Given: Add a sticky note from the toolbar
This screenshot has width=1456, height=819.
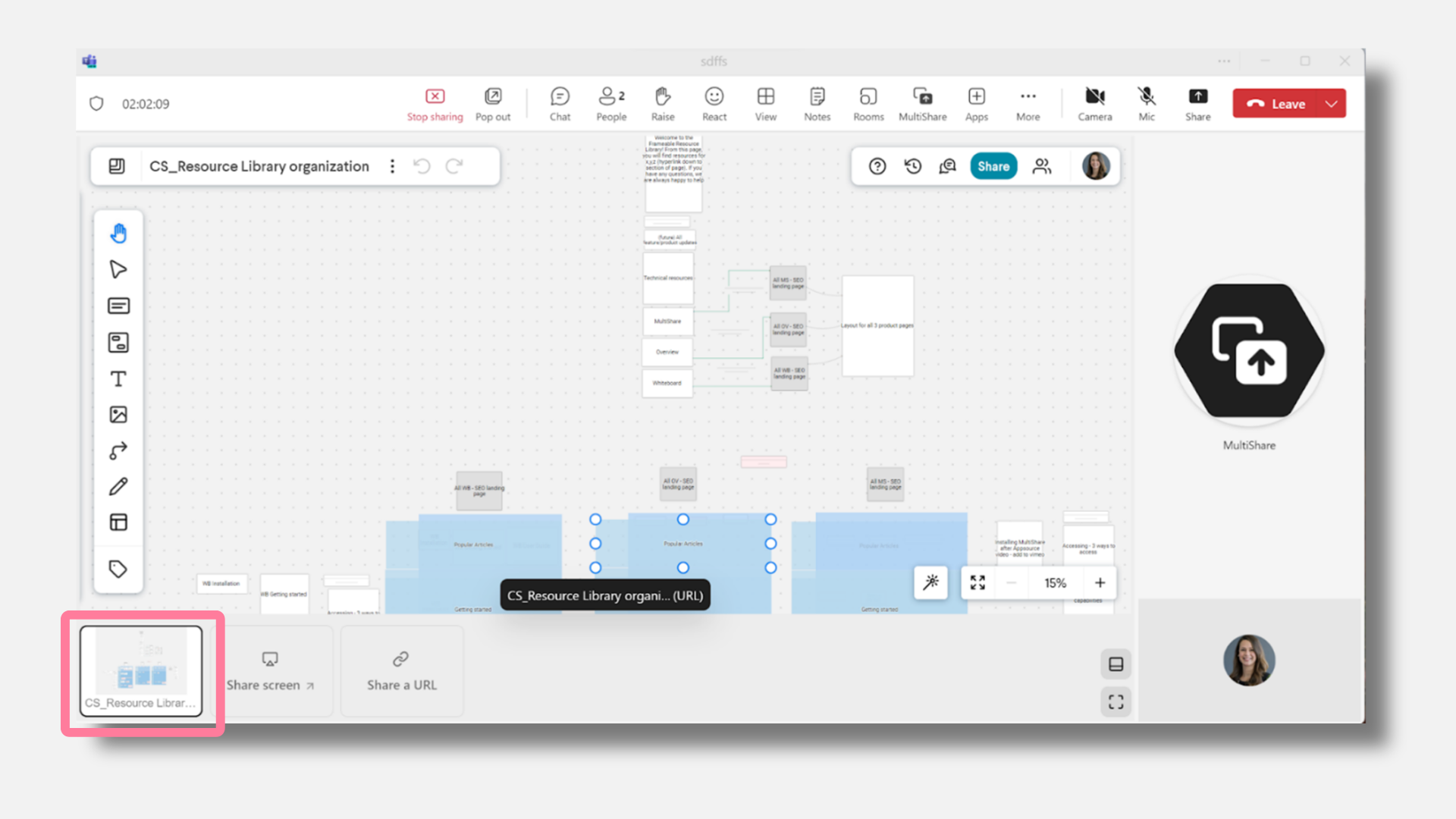Looking at the screenshot, I should coord(118,306).
